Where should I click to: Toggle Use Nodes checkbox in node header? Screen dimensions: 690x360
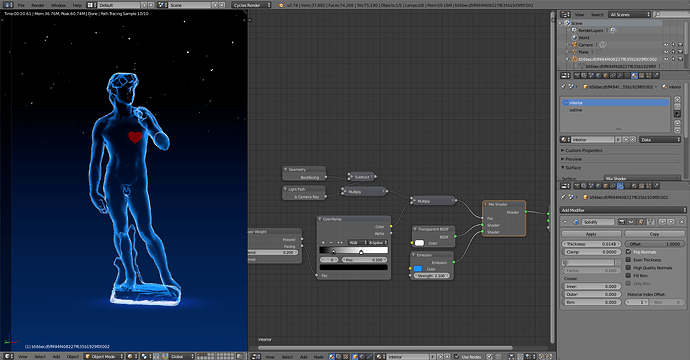(456, 356)
